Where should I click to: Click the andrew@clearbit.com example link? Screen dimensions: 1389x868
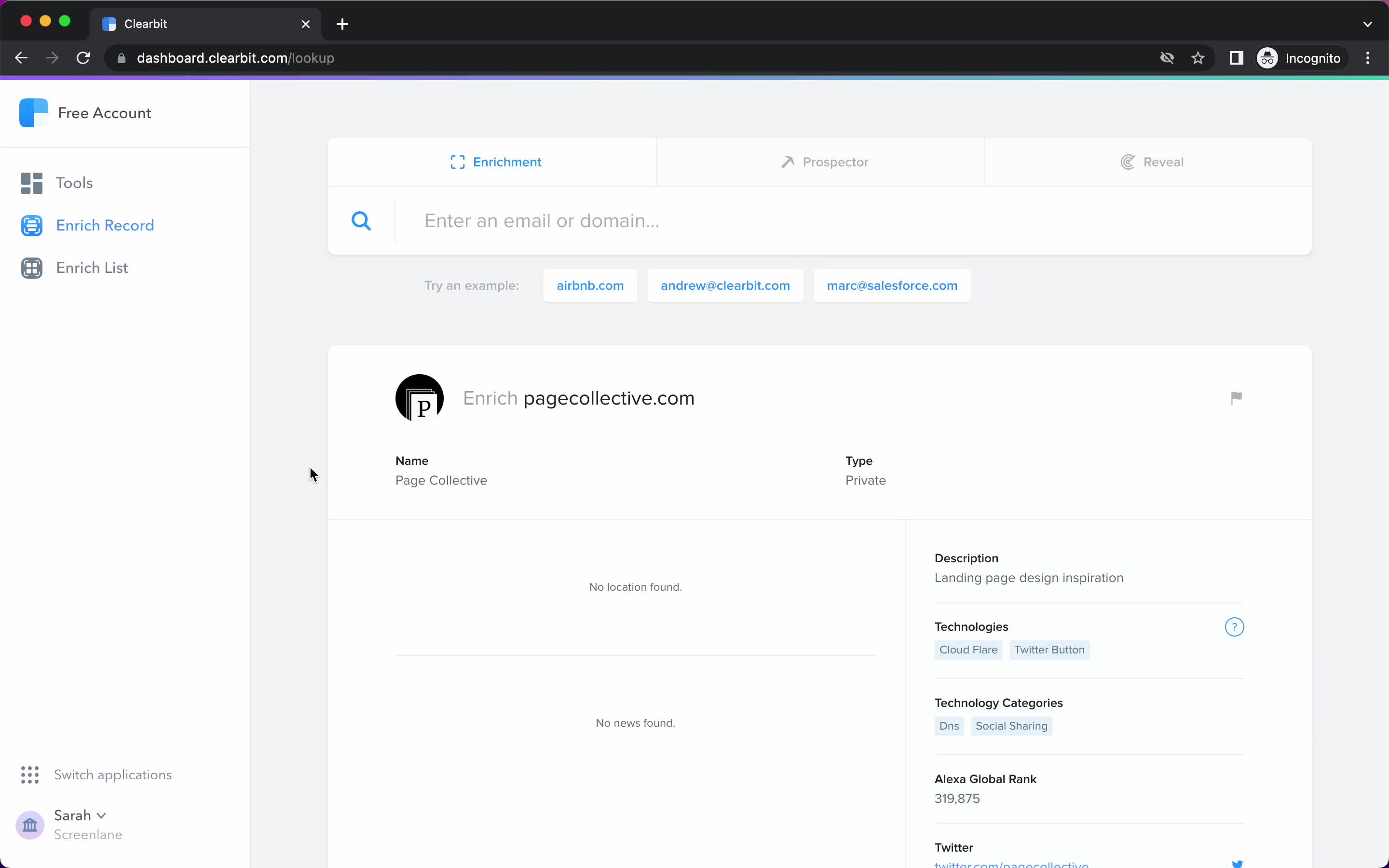pos(725,285)
